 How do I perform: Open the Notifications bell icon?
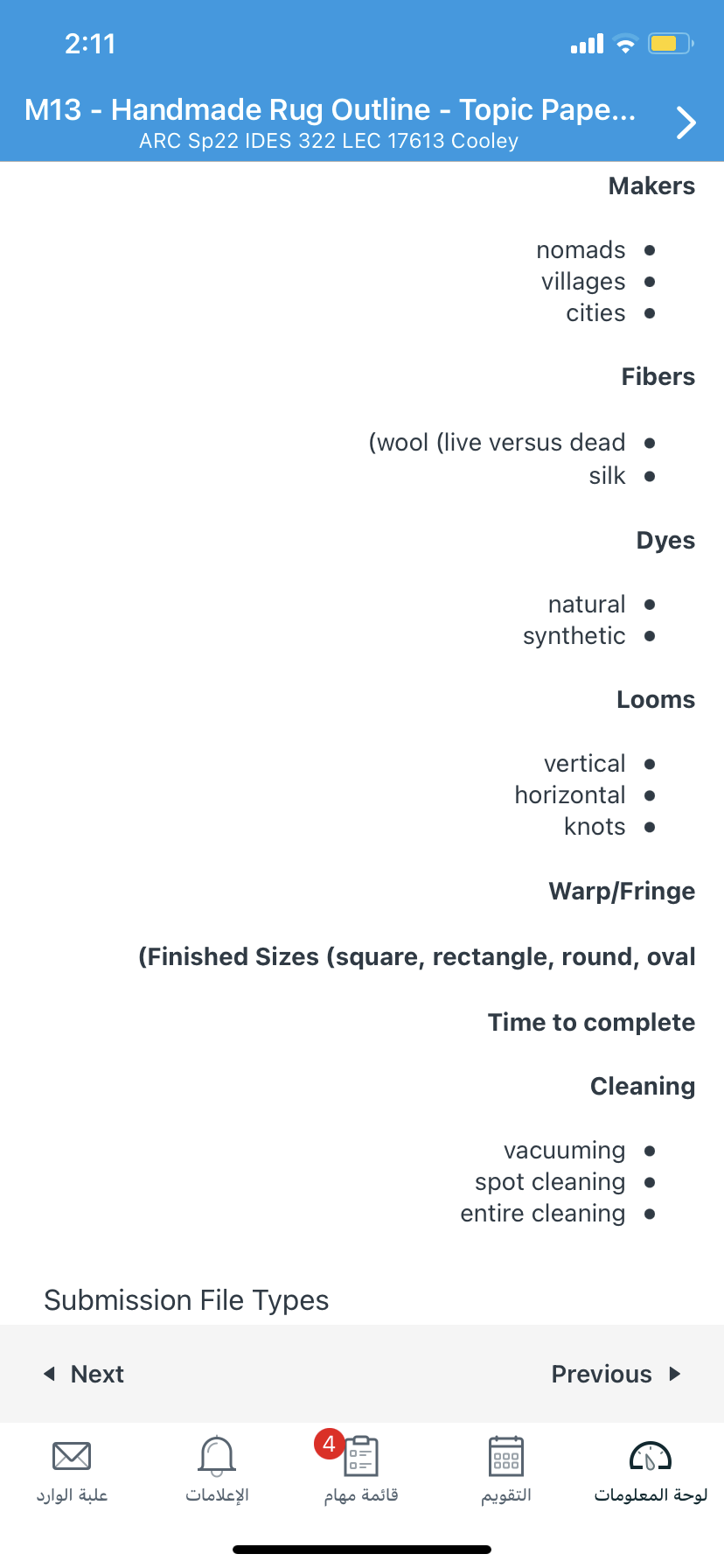[217, 1456]
